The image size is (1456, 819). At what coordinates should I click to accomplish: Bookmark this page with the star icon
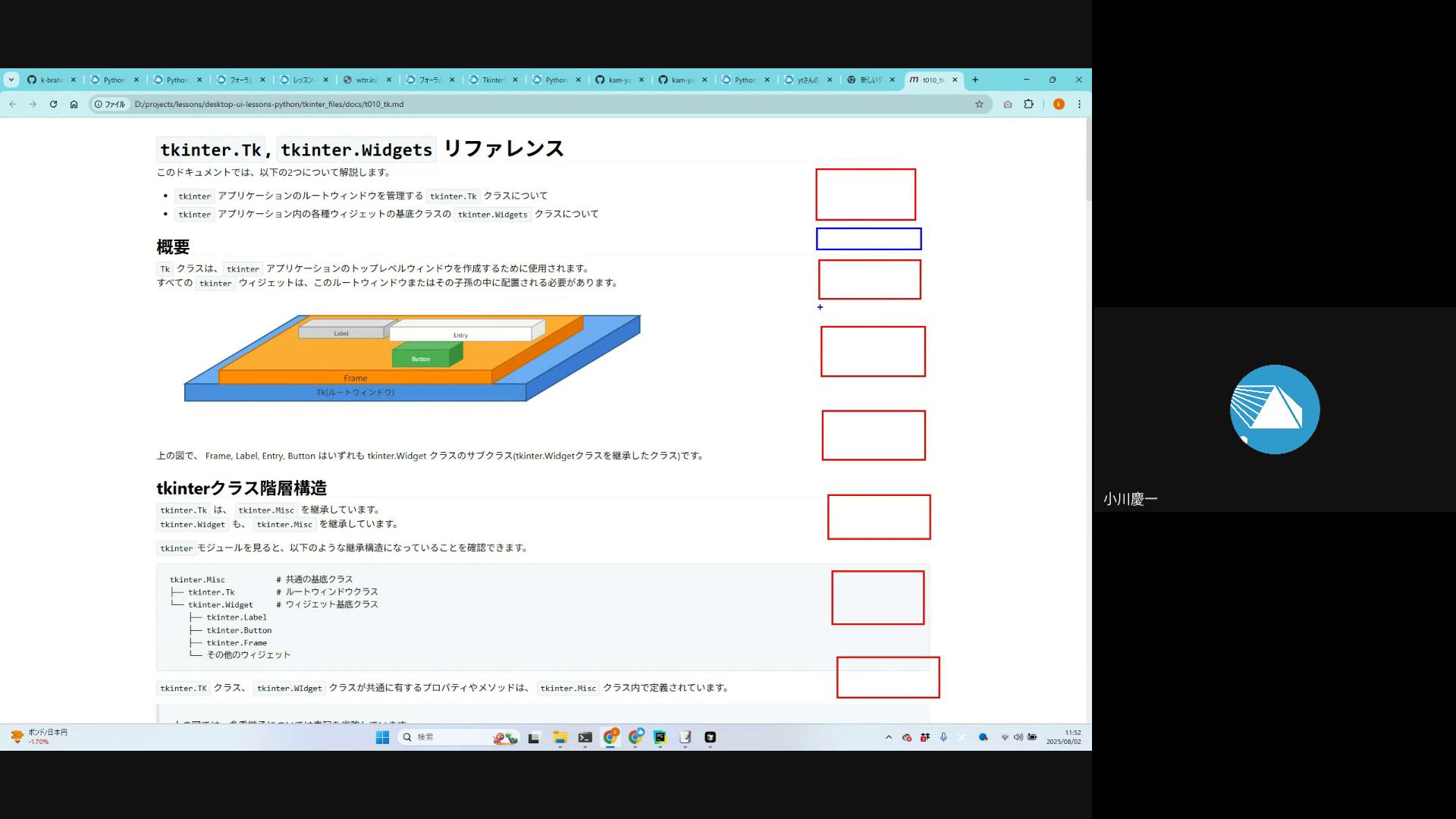click(979, 105)
